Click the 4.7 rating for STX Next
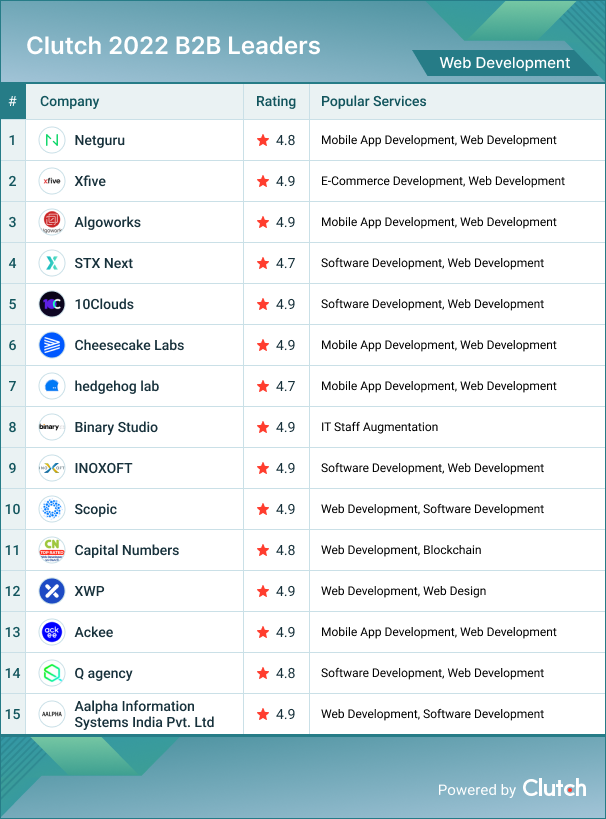 coord(285,263)
